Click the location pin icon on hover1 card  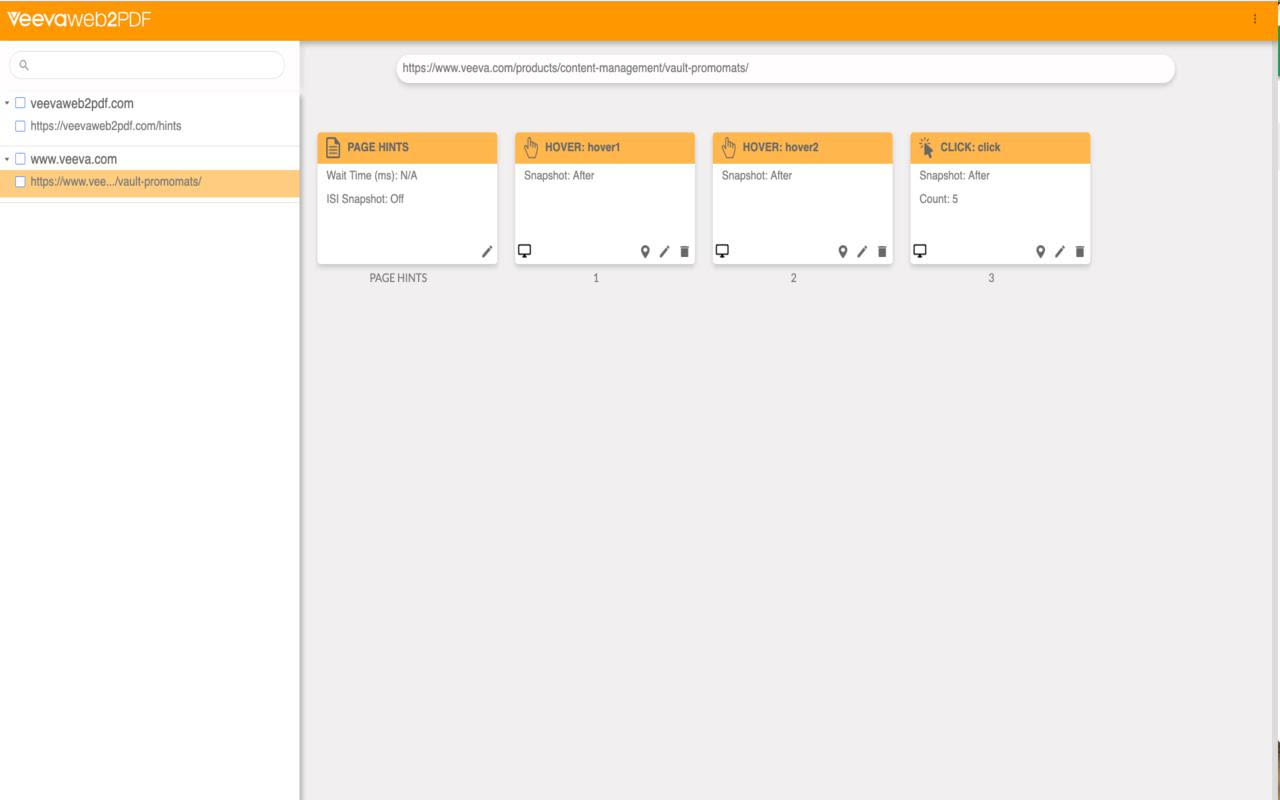click(645, 252)
